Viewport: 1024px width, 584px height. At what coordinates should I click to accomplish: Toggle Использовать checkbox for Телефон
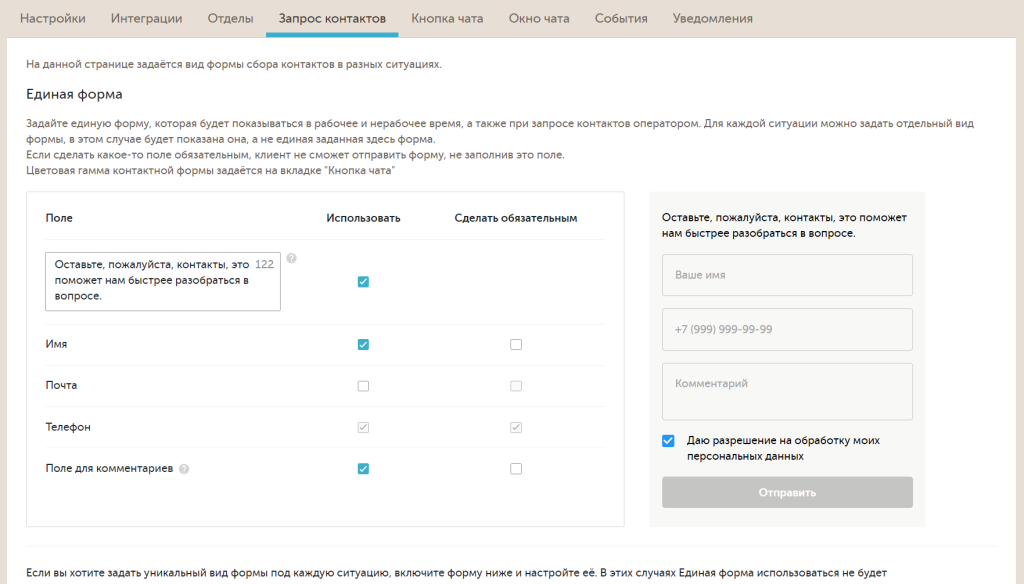click(x=363, y=427)
